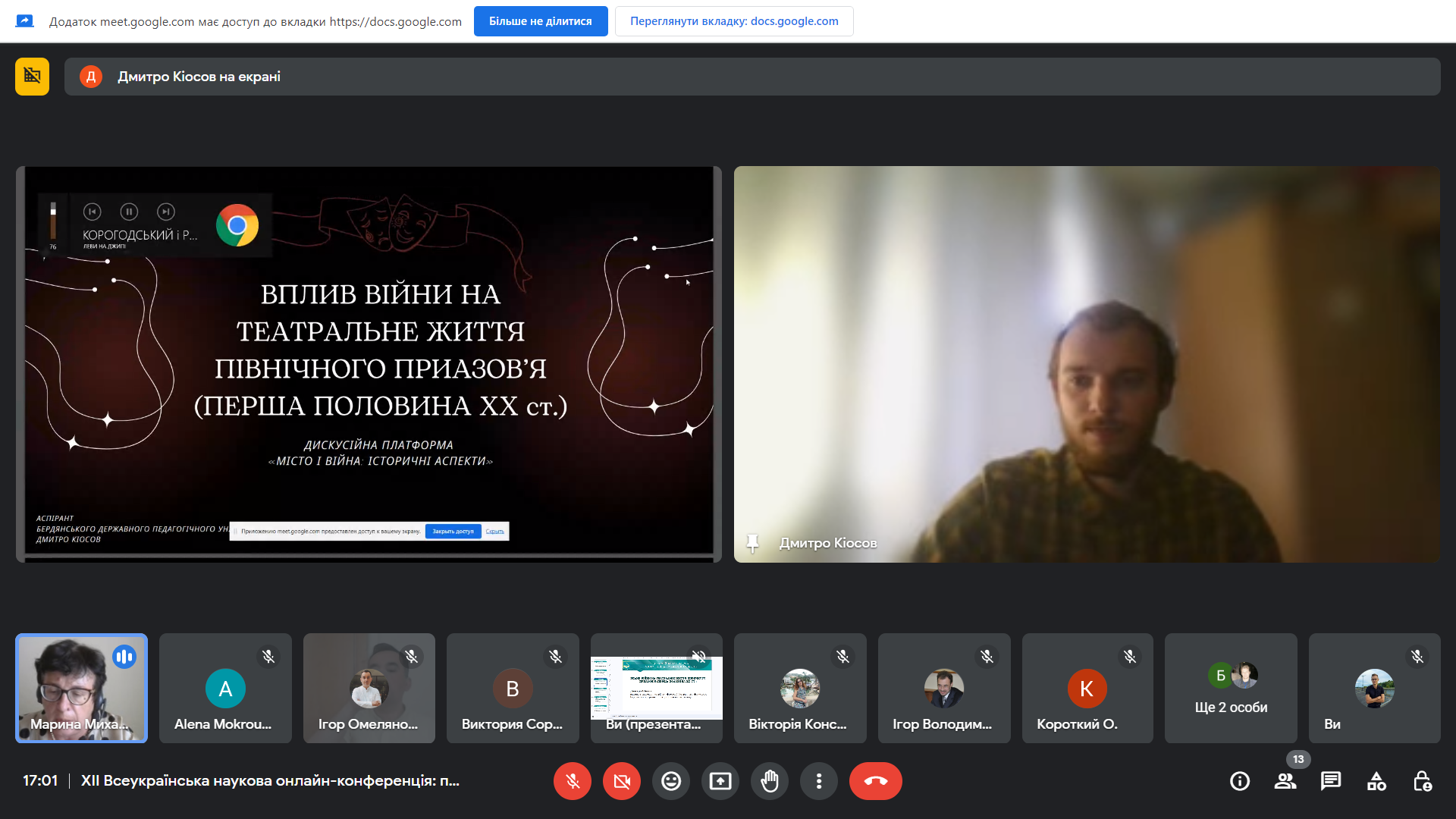This screenshot has height=819, width=1456.
Task: Click the yellow presentation-off icon
Action: click(x=32, y=77)
